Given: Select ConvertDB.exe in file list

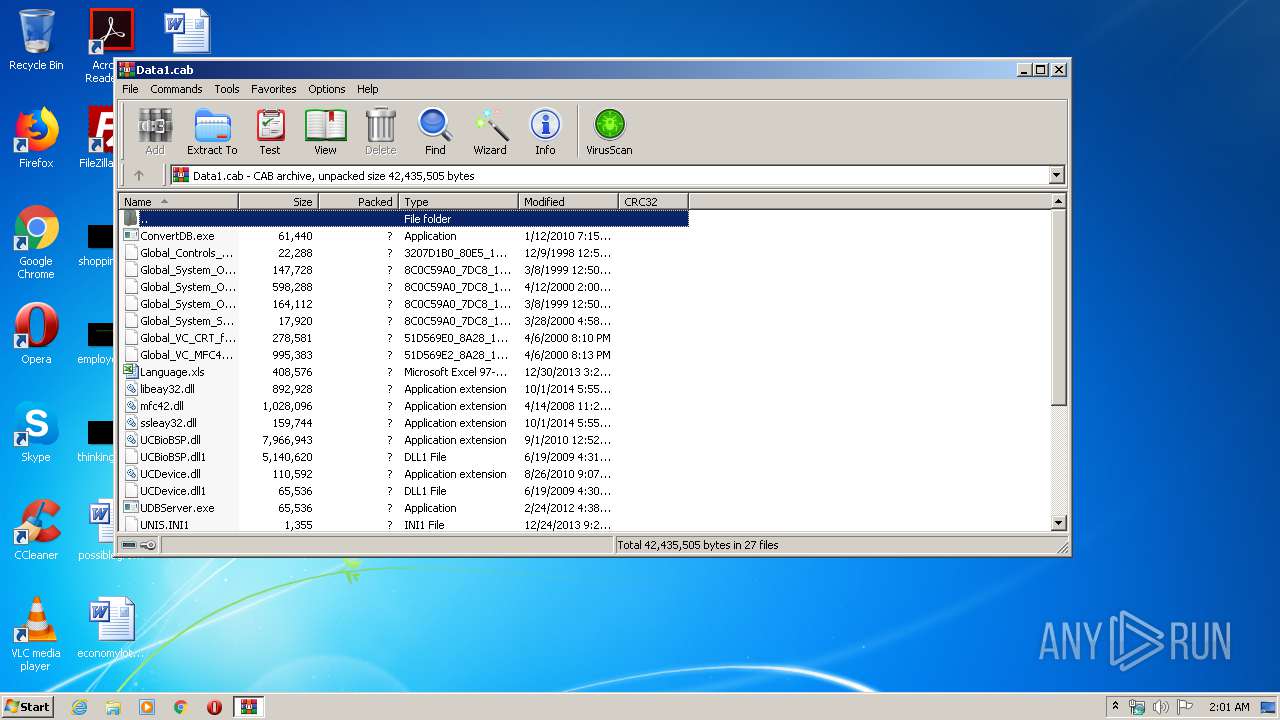Looking at the screenshot, I should pos(404,236).
